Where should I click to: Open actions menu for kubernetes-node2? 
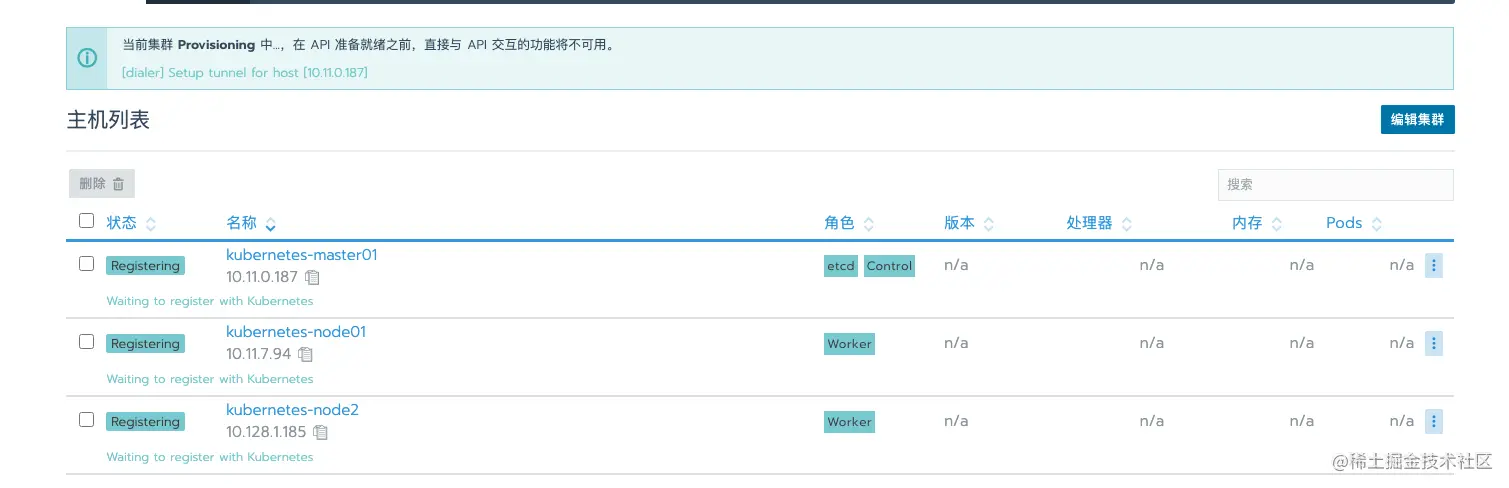1433,421
